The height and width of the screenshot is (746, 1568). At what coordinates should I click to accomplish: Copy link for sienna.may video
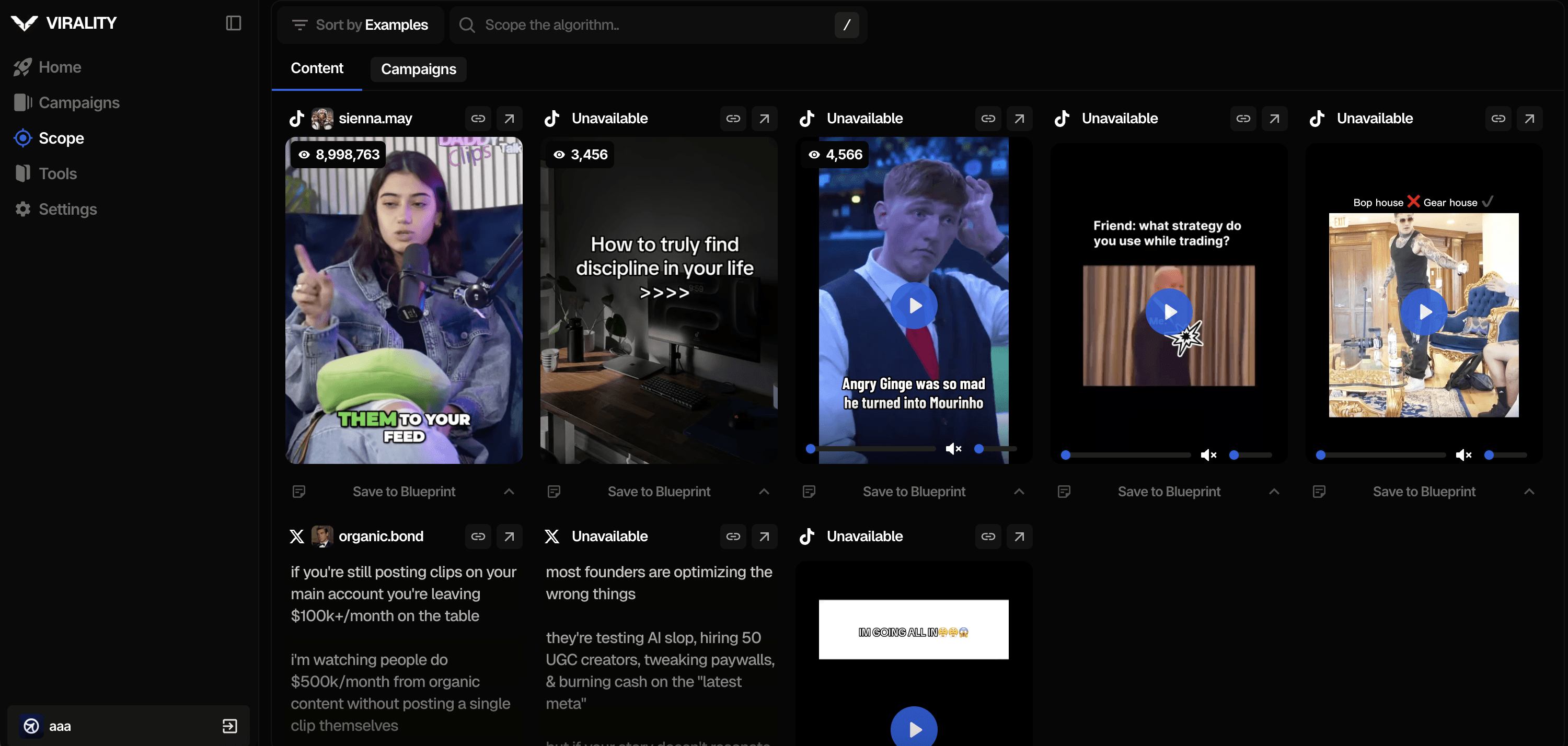pyautogui.click(x=478, y=119)
